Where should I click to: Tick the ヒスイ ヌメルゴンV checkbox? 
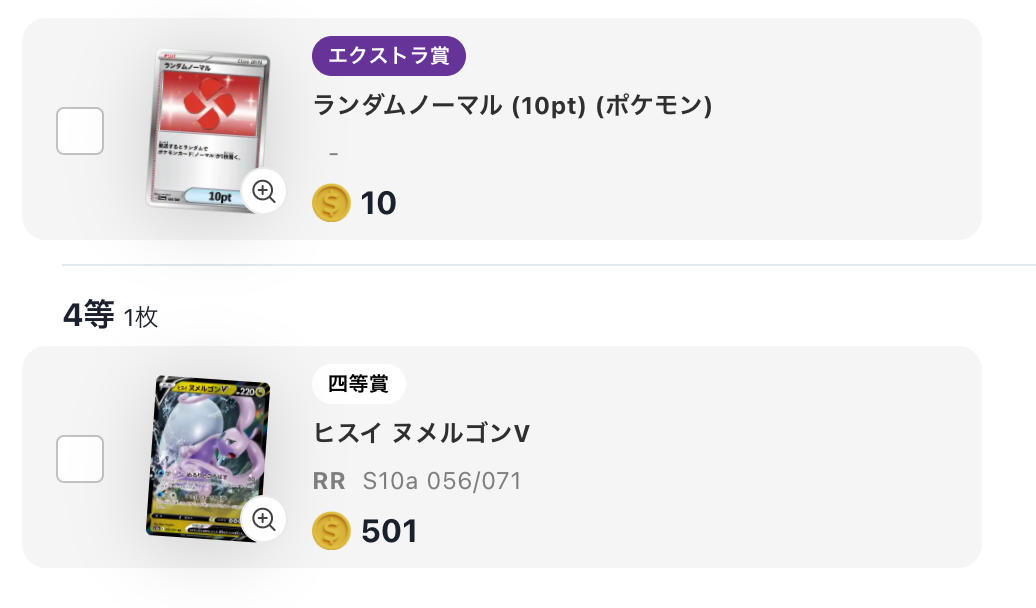point(80,459)
